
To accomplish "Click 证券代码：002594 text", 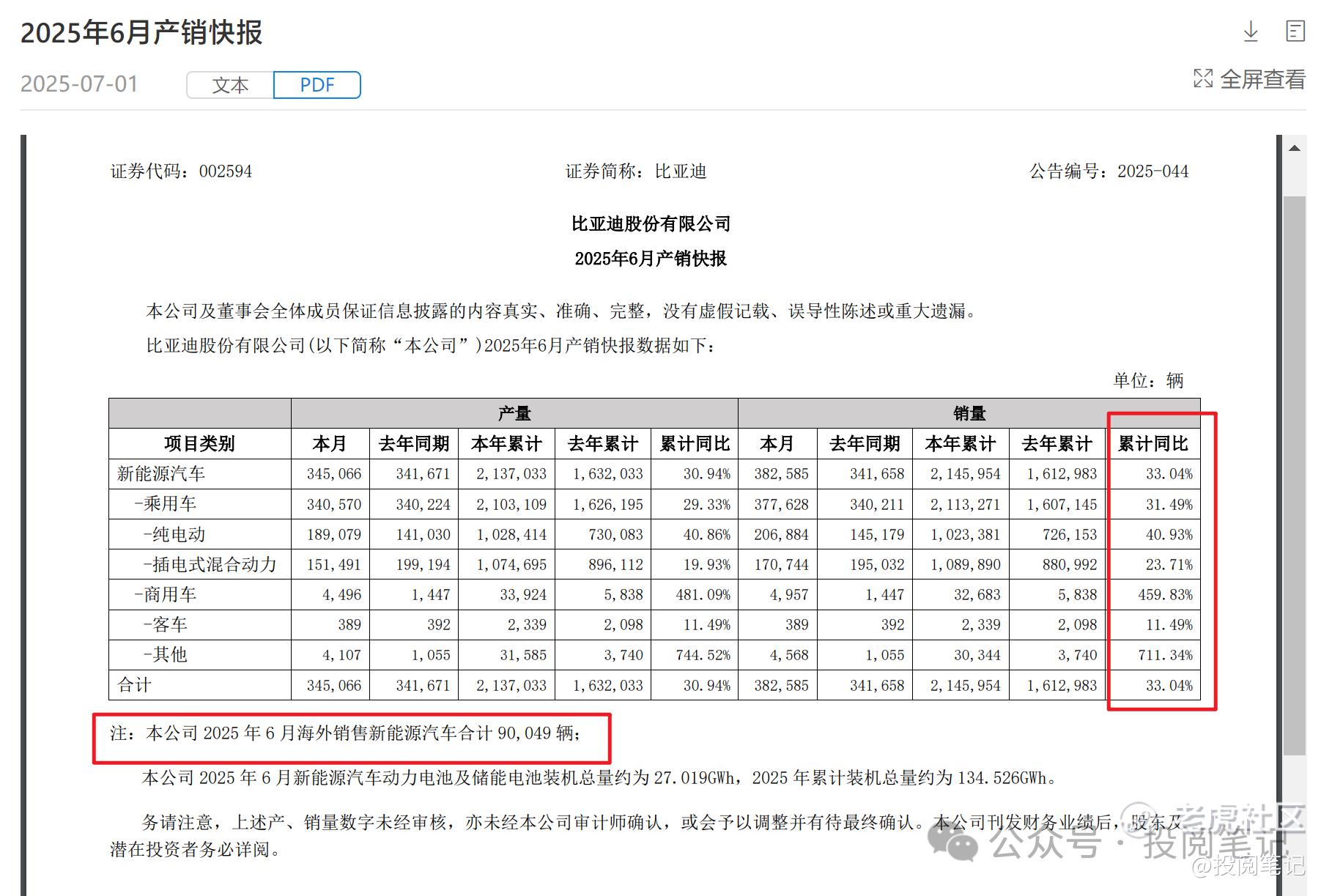I will click(x=181, y=171).
